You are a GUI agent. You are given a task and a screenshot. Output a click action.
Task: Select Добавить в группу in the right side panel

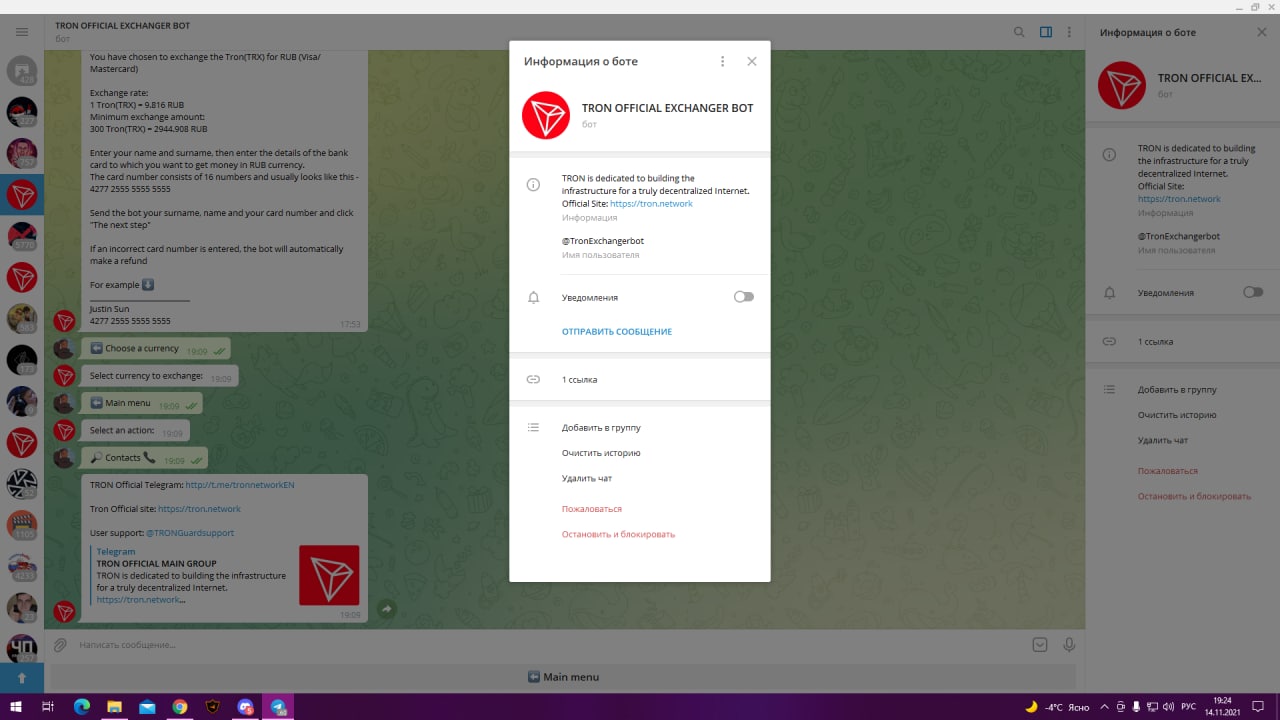coord(1177,390)
